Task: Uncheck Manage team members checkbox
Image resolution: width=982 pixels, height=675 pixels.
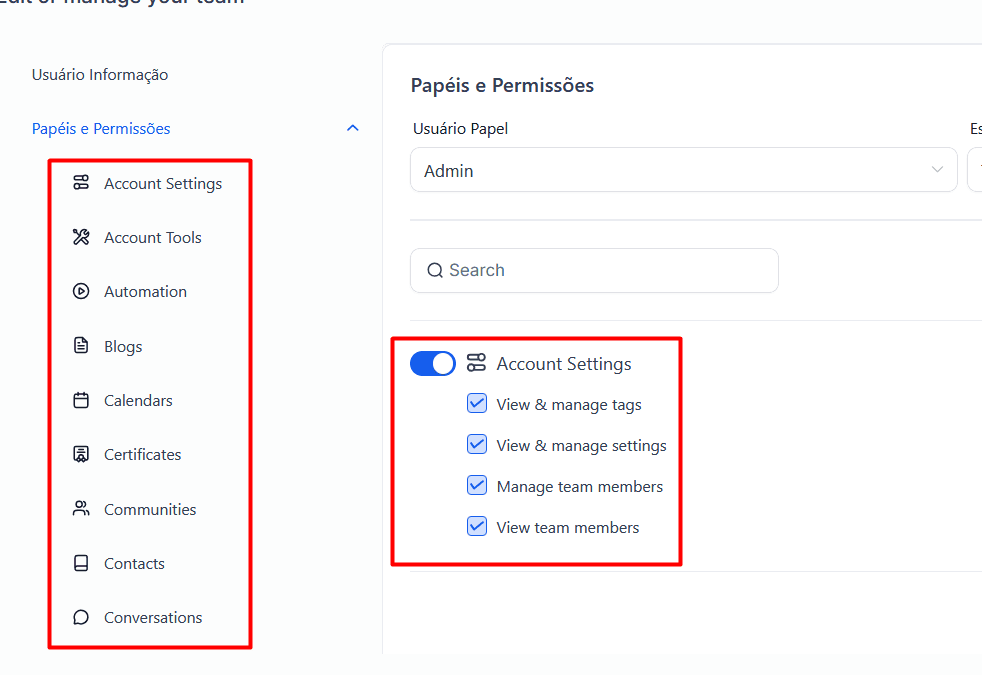Action: [477, 486]
